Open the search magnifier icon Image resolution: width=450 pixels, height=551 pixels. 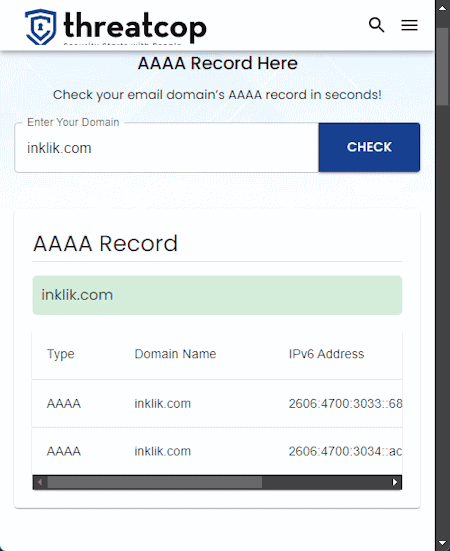click(x=376, y=25)
